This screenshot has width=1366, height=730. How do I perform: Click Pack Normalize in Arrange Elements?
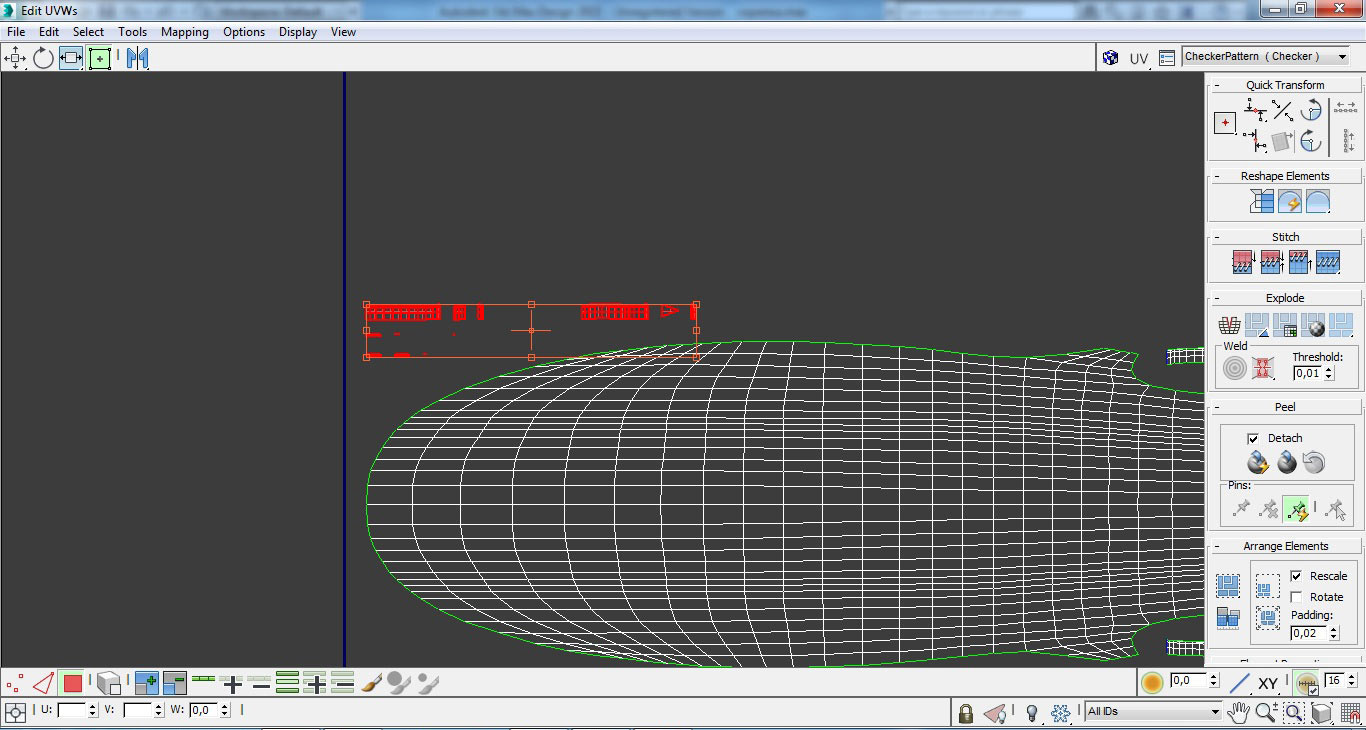click(x=1267, y=587)
